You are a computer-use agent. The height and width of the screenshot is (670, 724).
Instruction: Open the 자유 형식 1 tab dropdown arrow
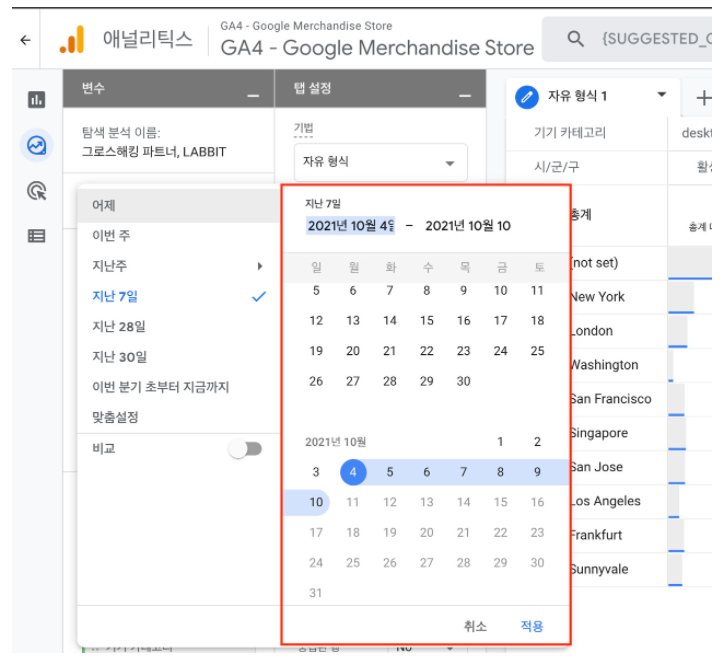tap(662, 95)
